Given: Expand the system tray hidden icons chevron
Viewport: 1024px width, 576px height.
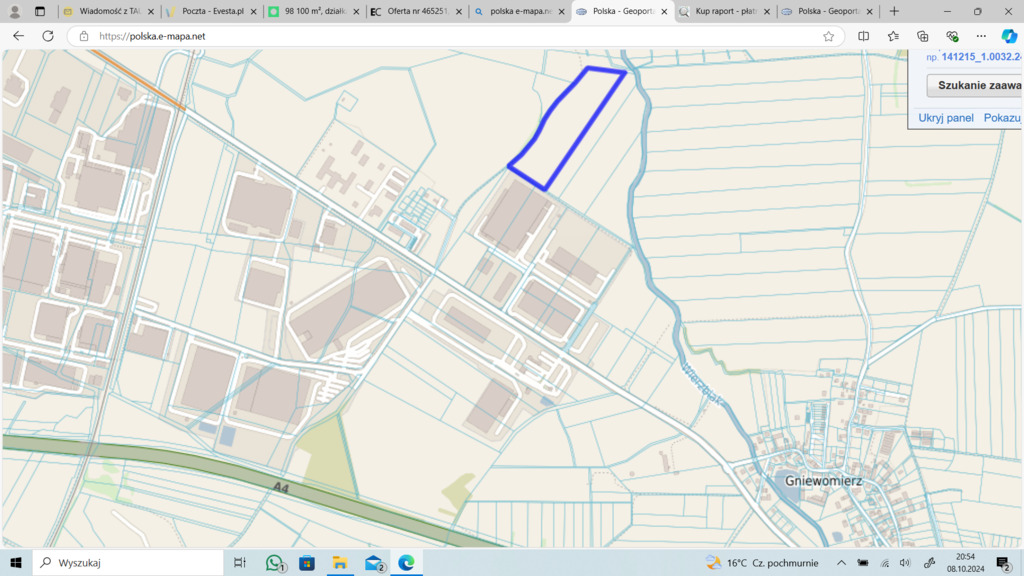Looking at the screenshot, I should coord(841,563).
